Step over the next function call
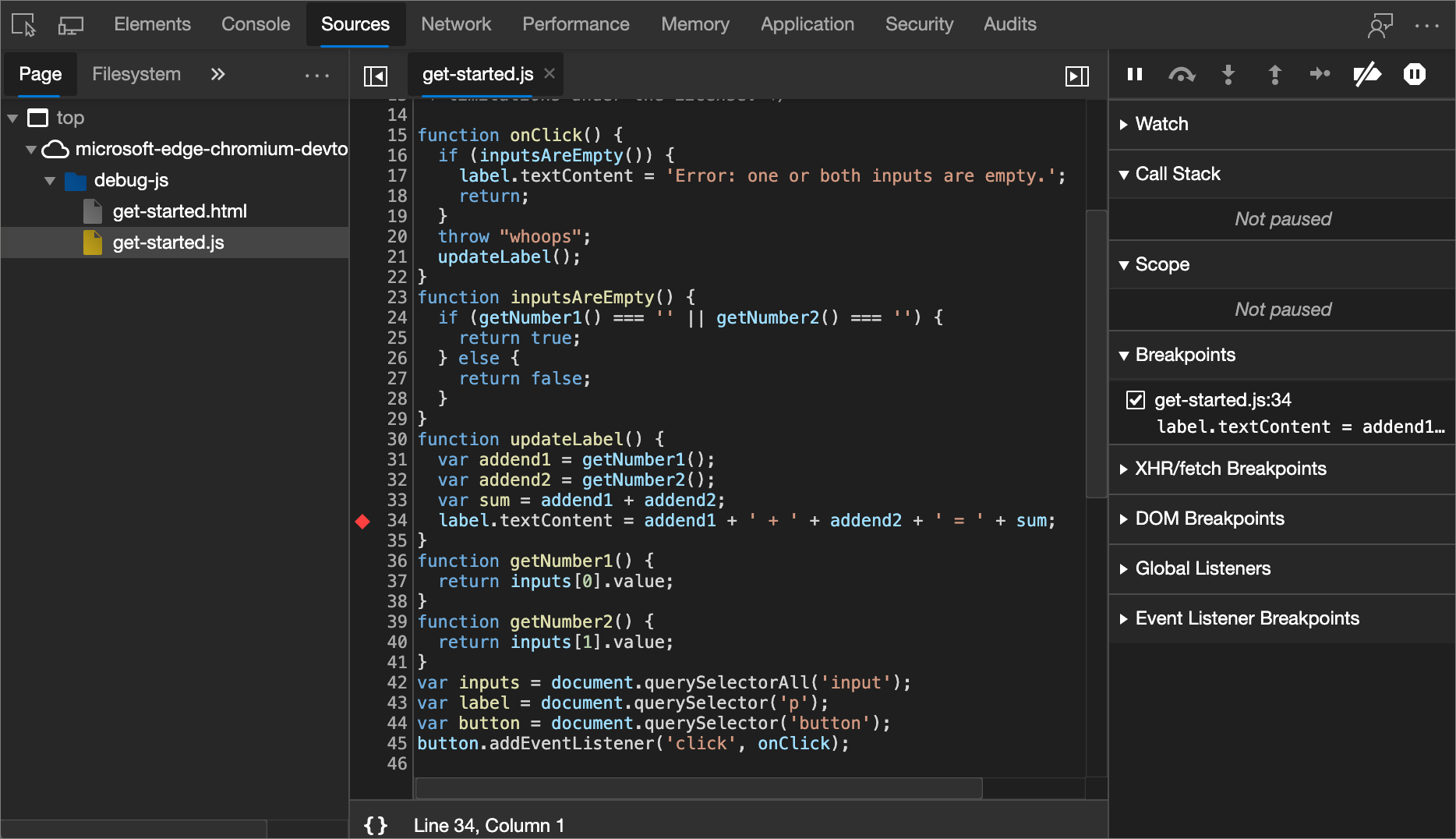Viewport: 1456px width, 839px height. tap(1182, 74)
